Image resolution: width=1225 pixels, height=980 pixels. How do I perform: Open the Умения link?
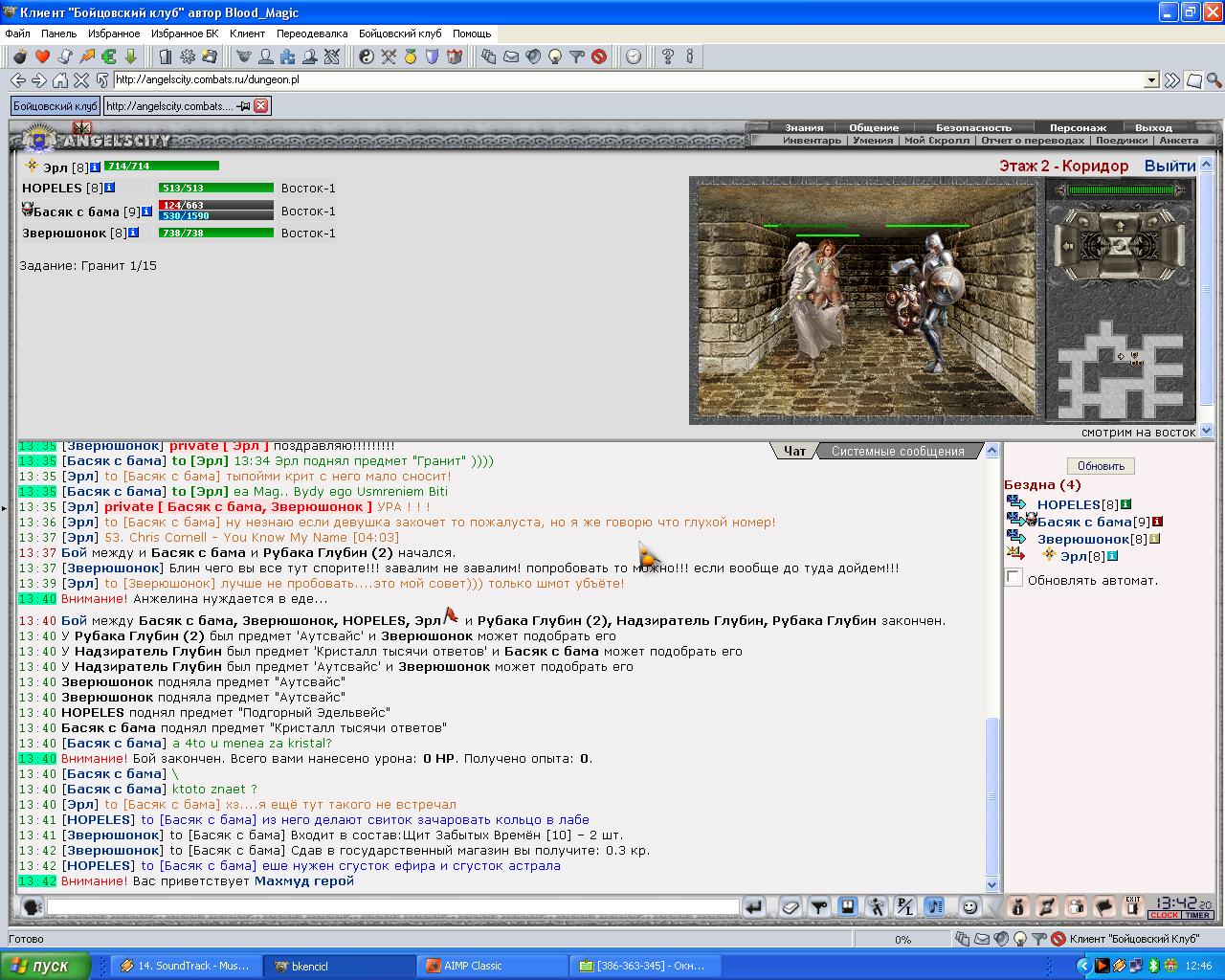tap(873, 140)
